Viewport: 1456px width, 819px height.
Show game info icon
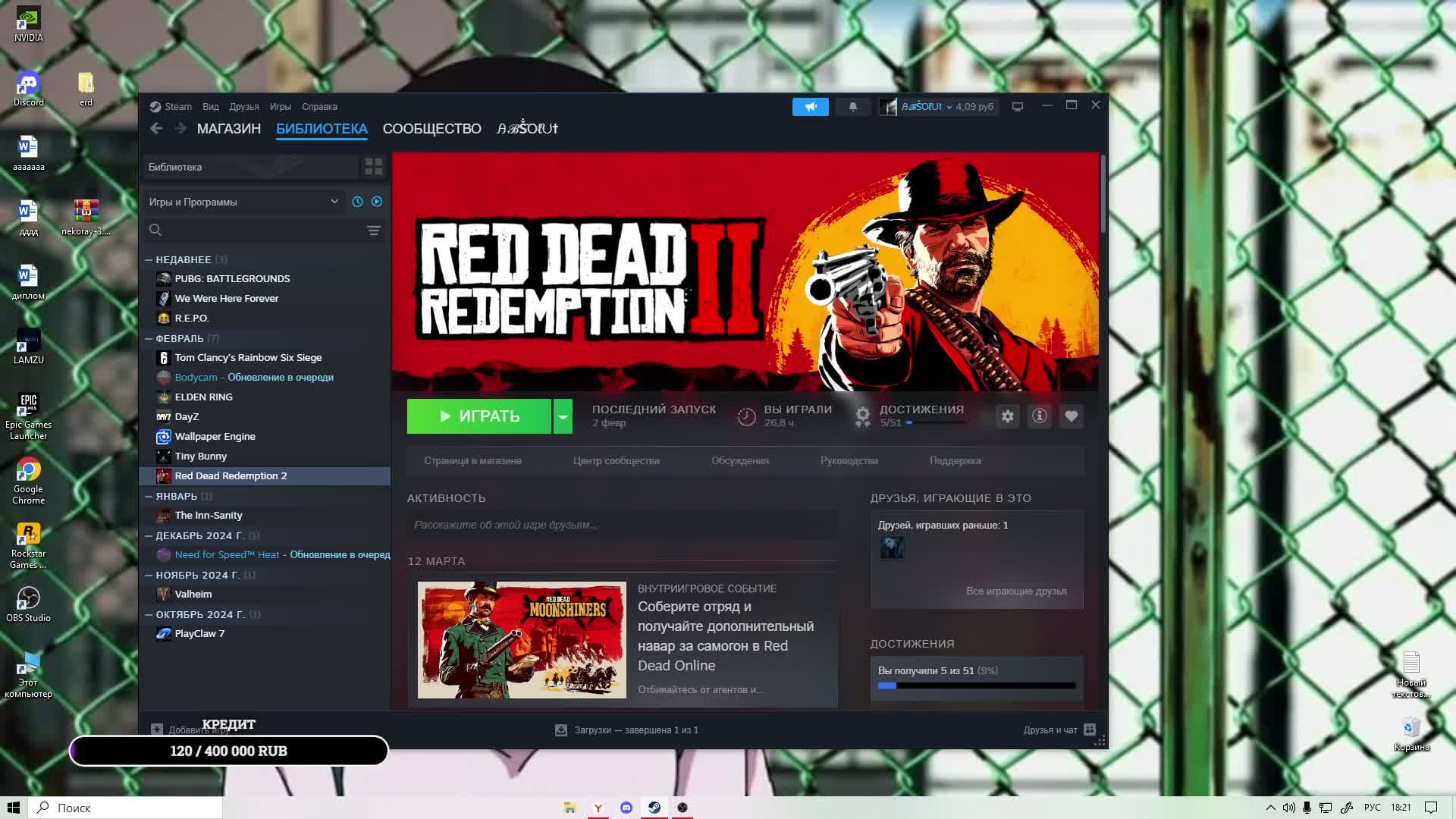tap(1039, 416)
